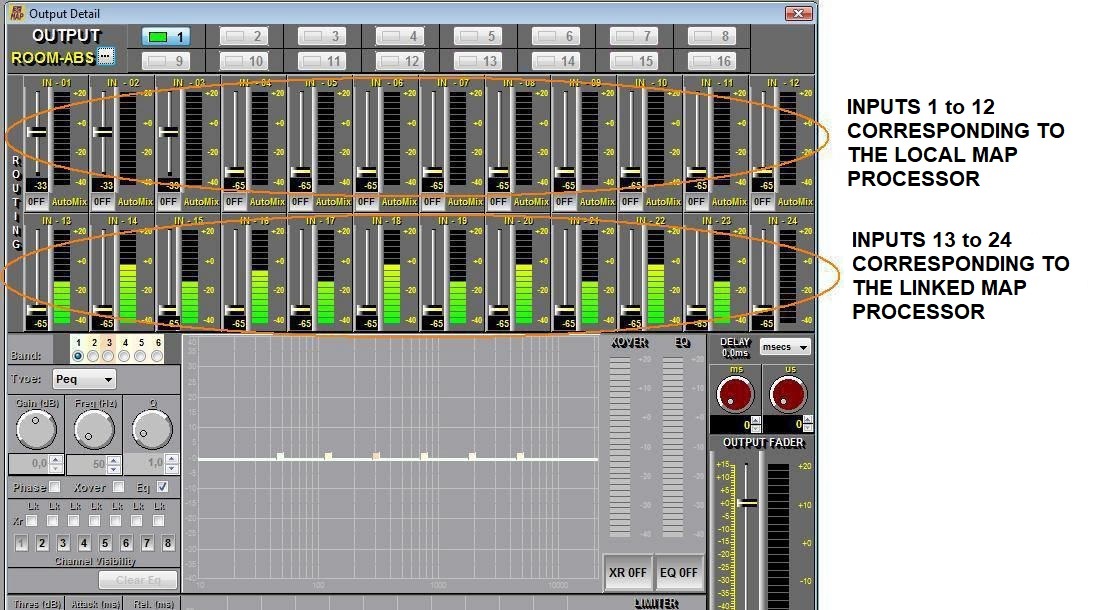Click the red ms delay knob
Screen dimensions: 1095x610
click(x=736, y=393)
